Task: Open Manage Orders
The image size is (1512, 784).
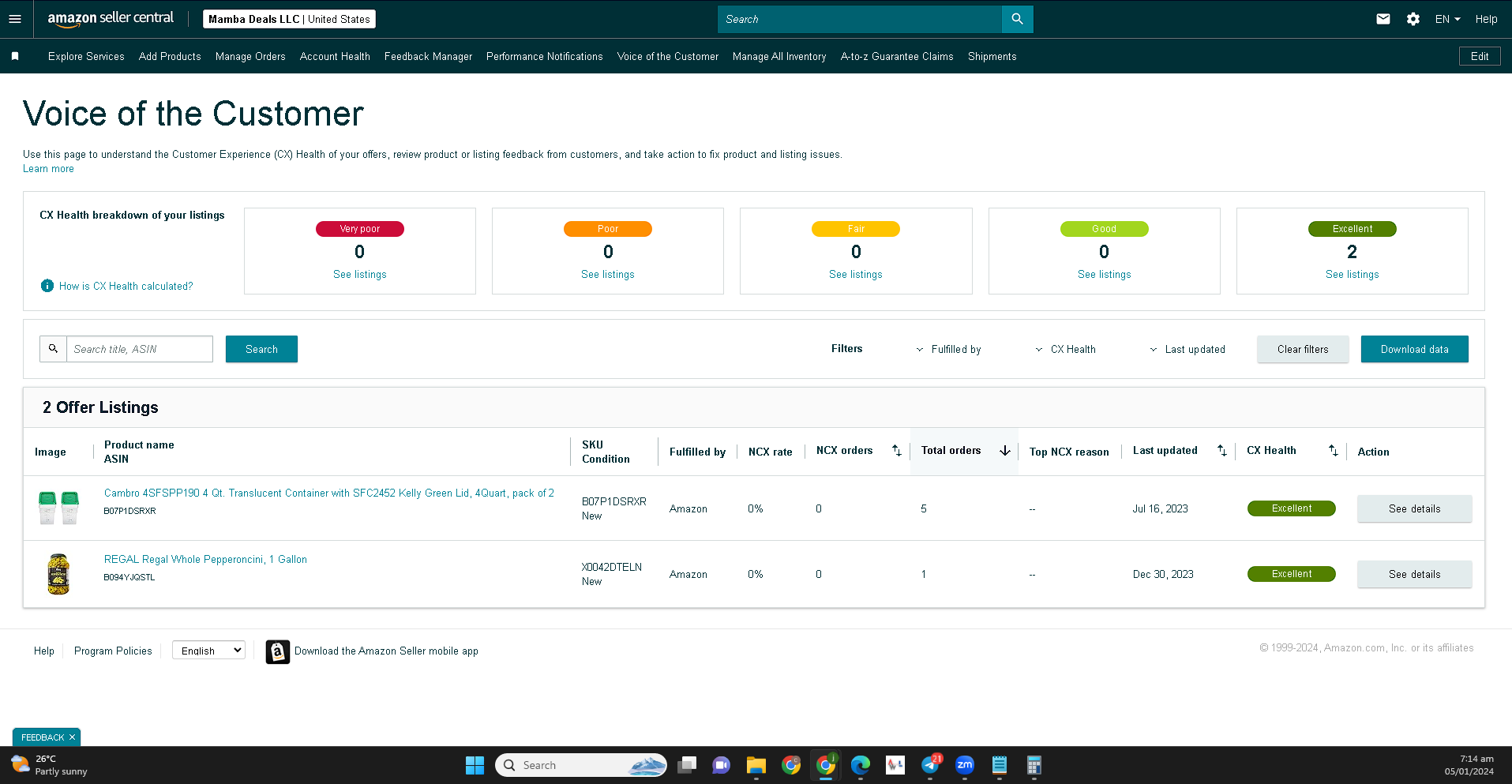Action: (x=250, y=56)
